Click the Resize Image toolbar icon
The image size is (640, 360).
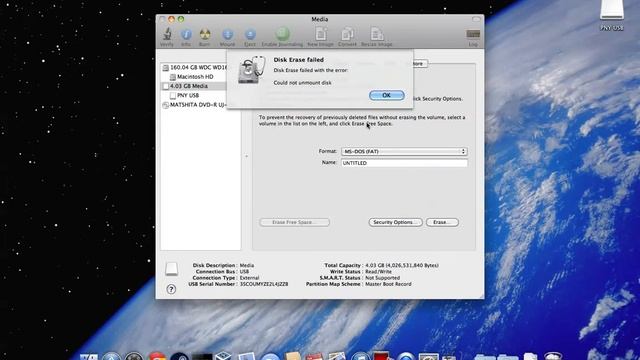[x=377, y=34]
